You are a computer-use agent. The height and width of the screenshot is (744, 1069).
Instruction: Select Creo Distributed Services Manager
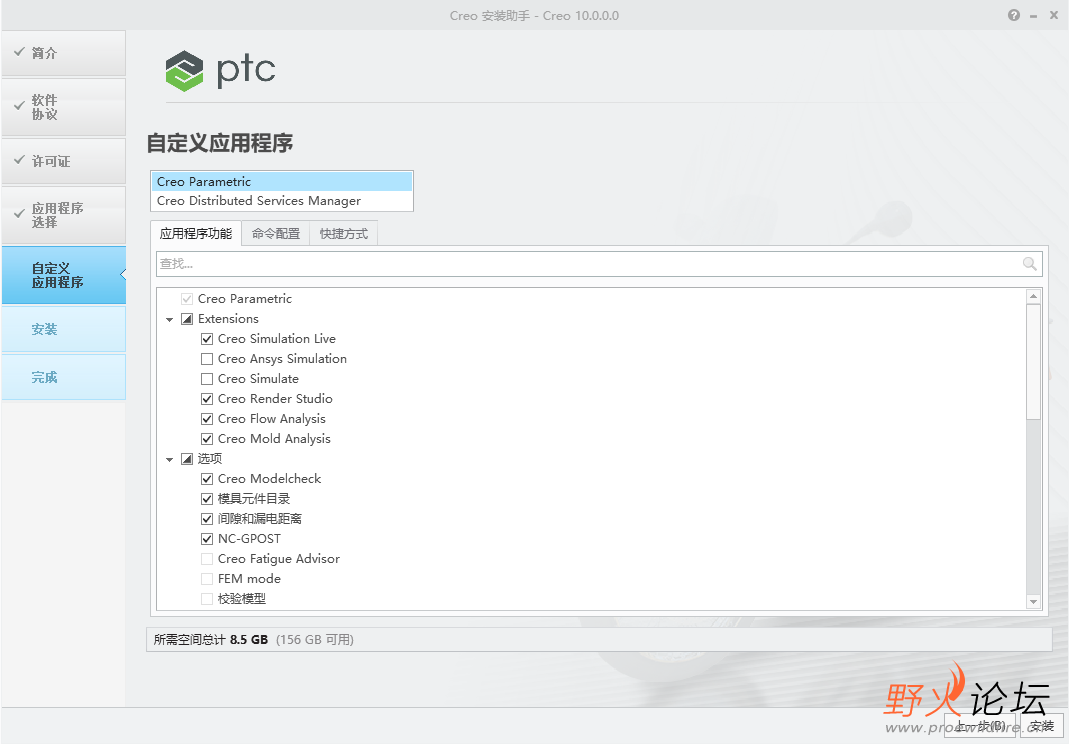point(282,200)
